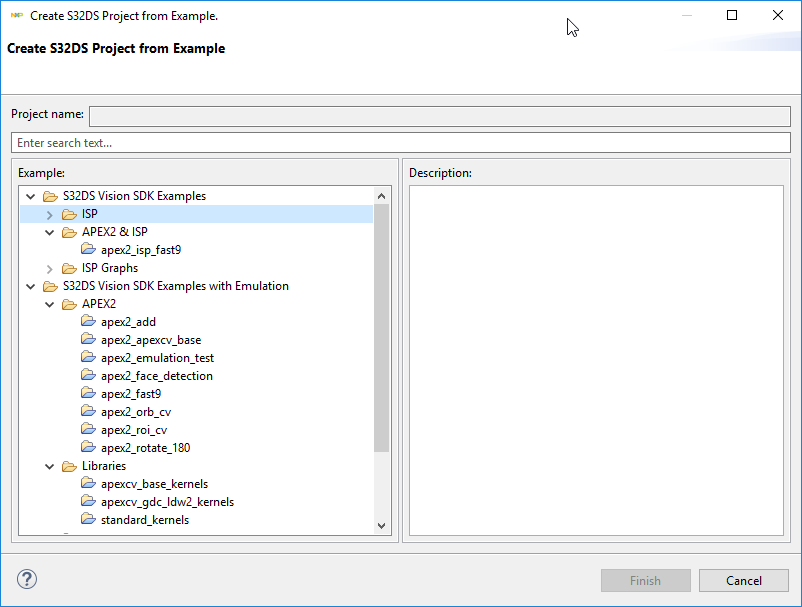Select the Libraries label
This screenshot has height=607, width=802.
click(104, 466)
